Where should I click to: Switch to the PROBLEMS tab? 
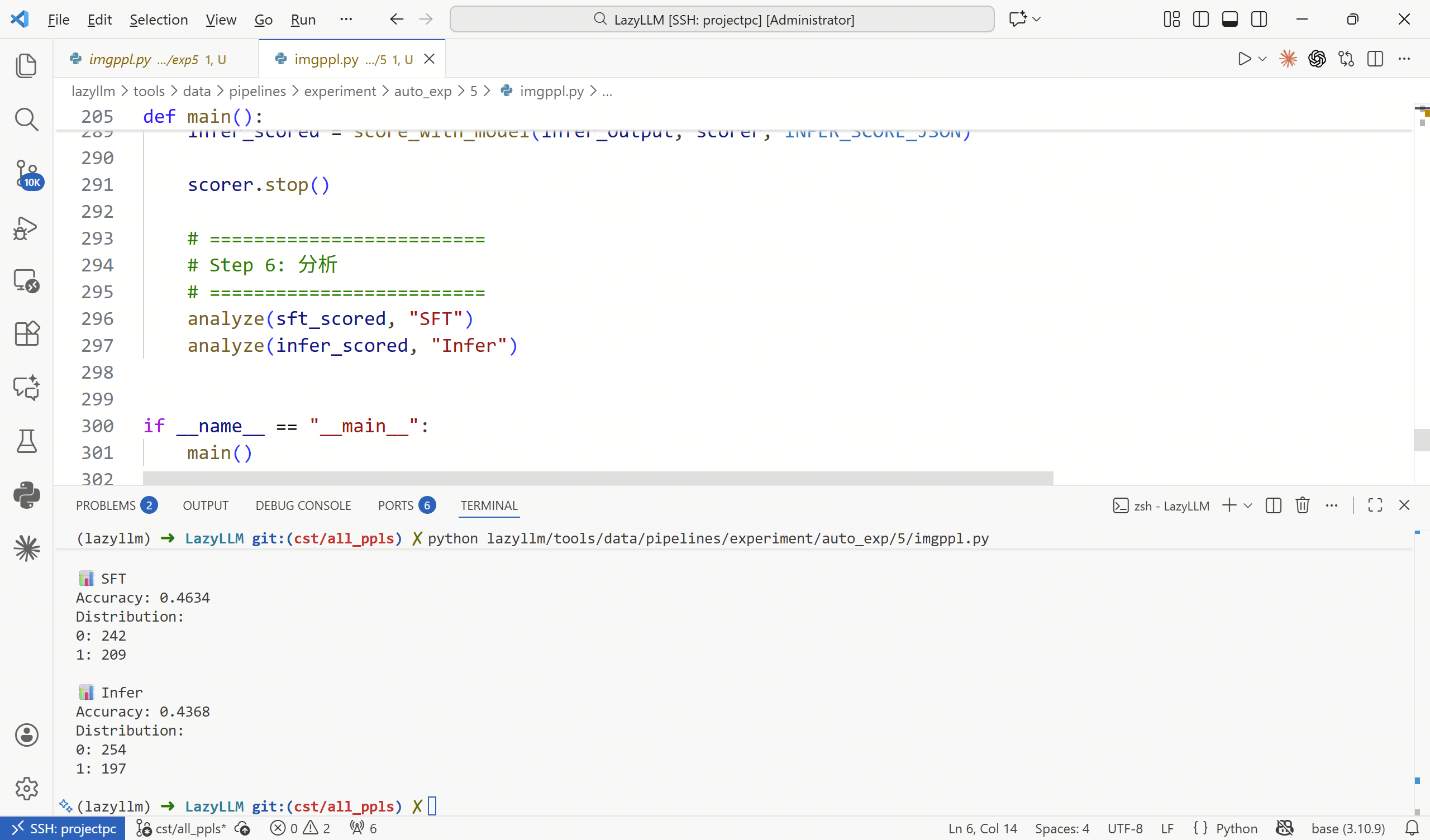tap(116, 505)
